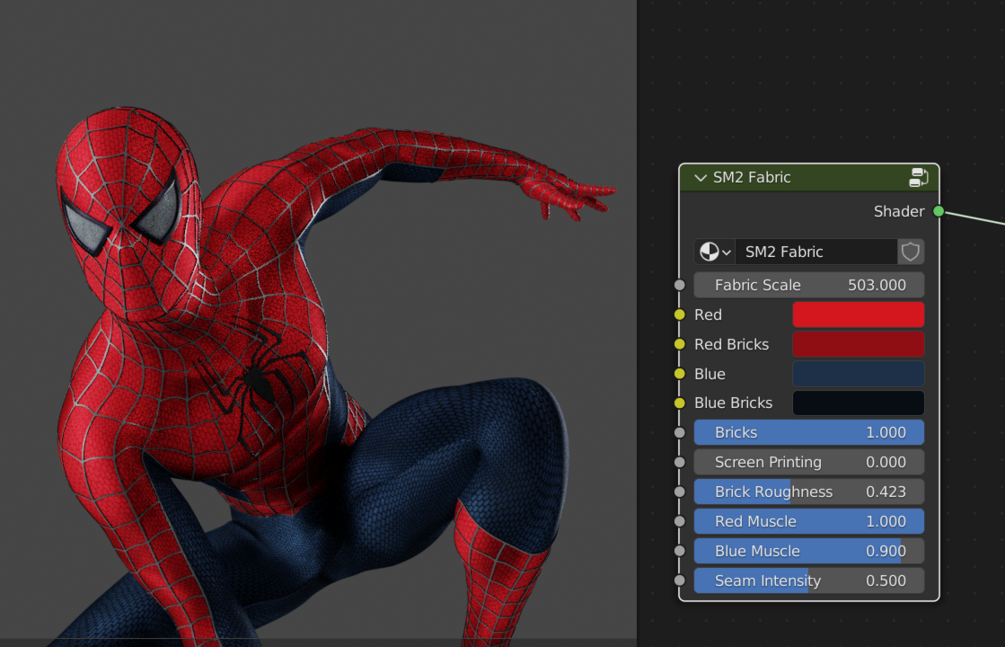Click the Fabric Scale value field

(809, 285)
